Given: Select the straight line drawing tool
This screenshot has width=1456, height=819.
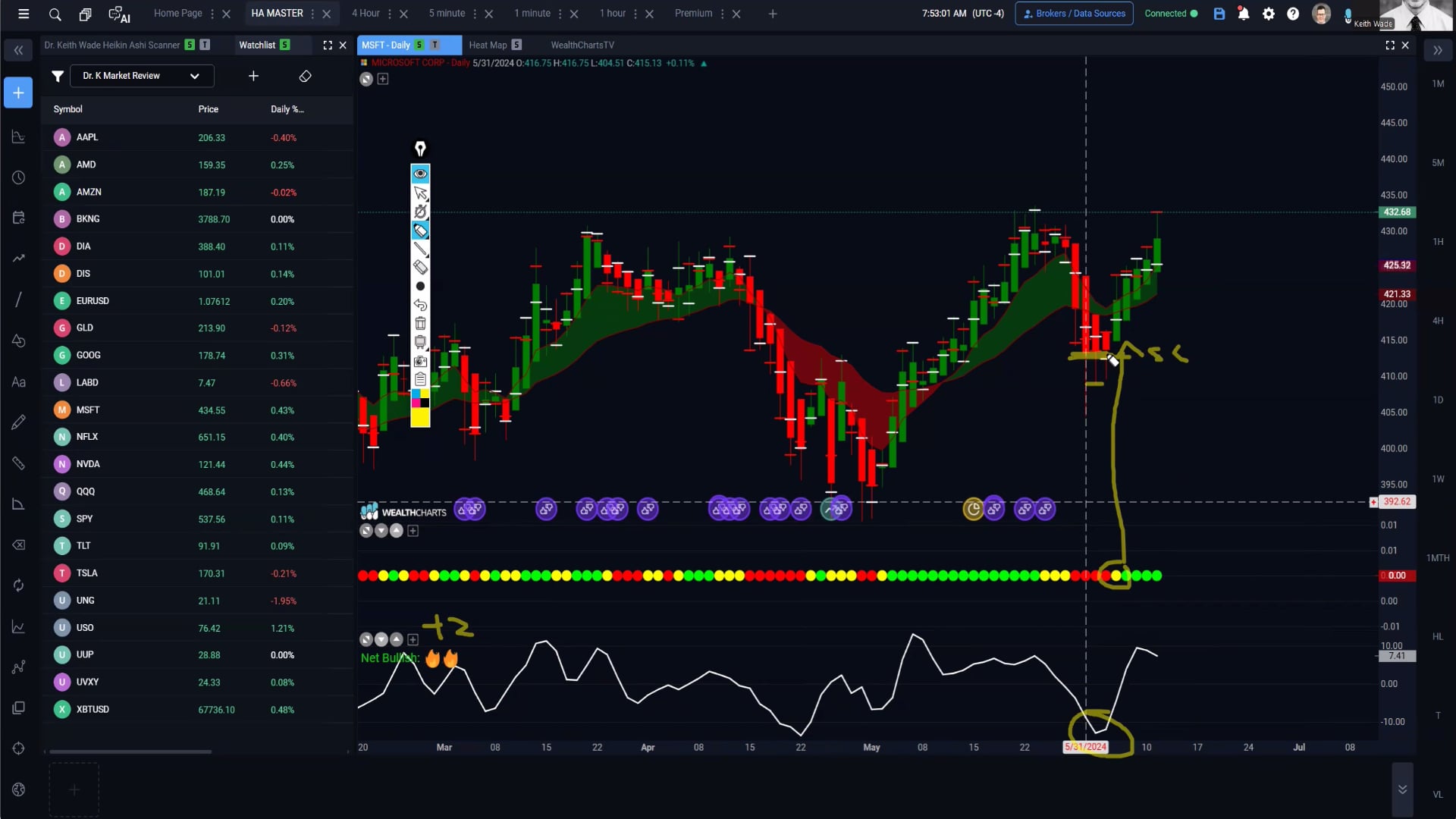Looking at the screenshot, I should click(420, 249).
